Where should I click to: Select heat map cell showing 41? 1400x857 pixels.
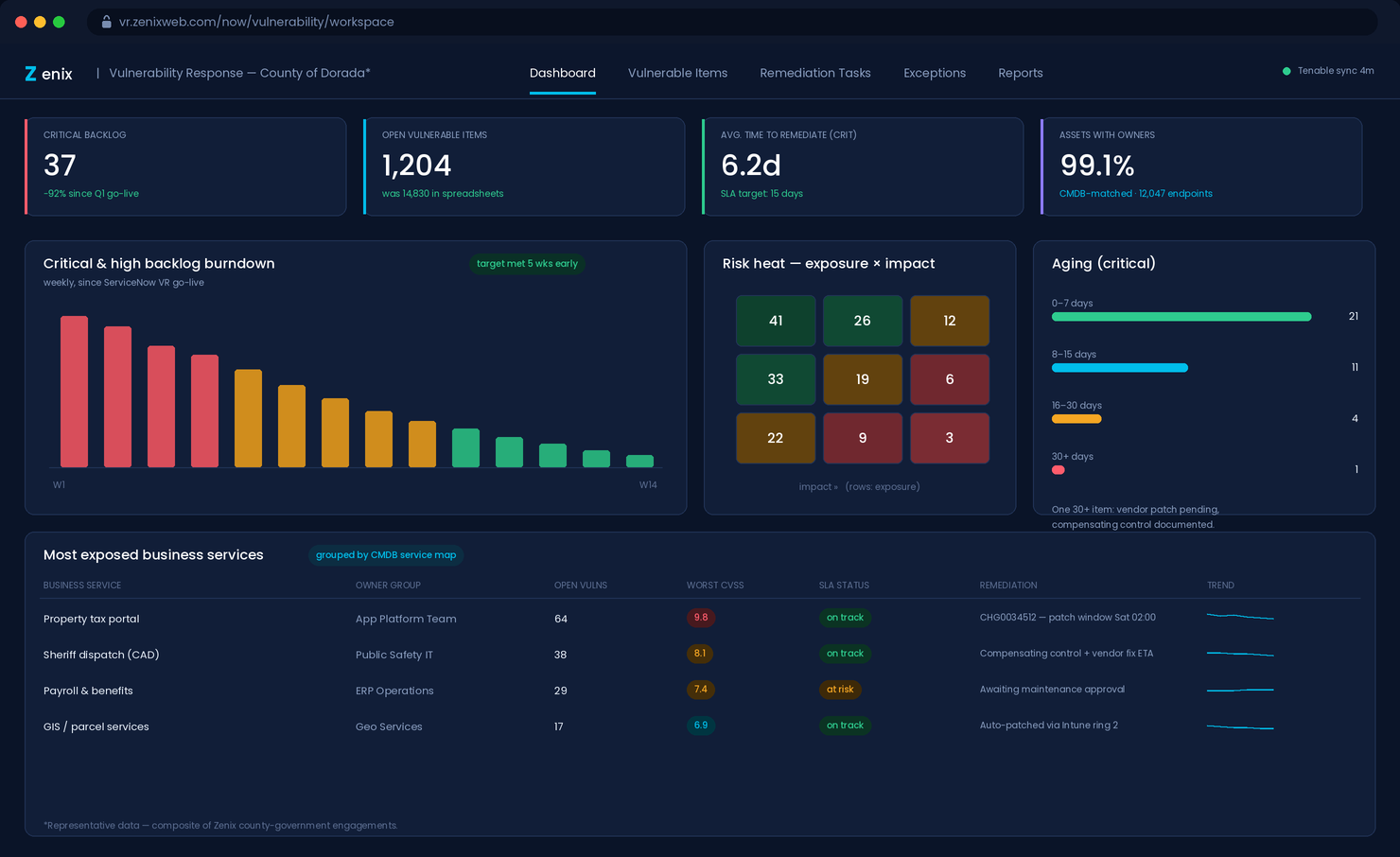pos(776,321)
